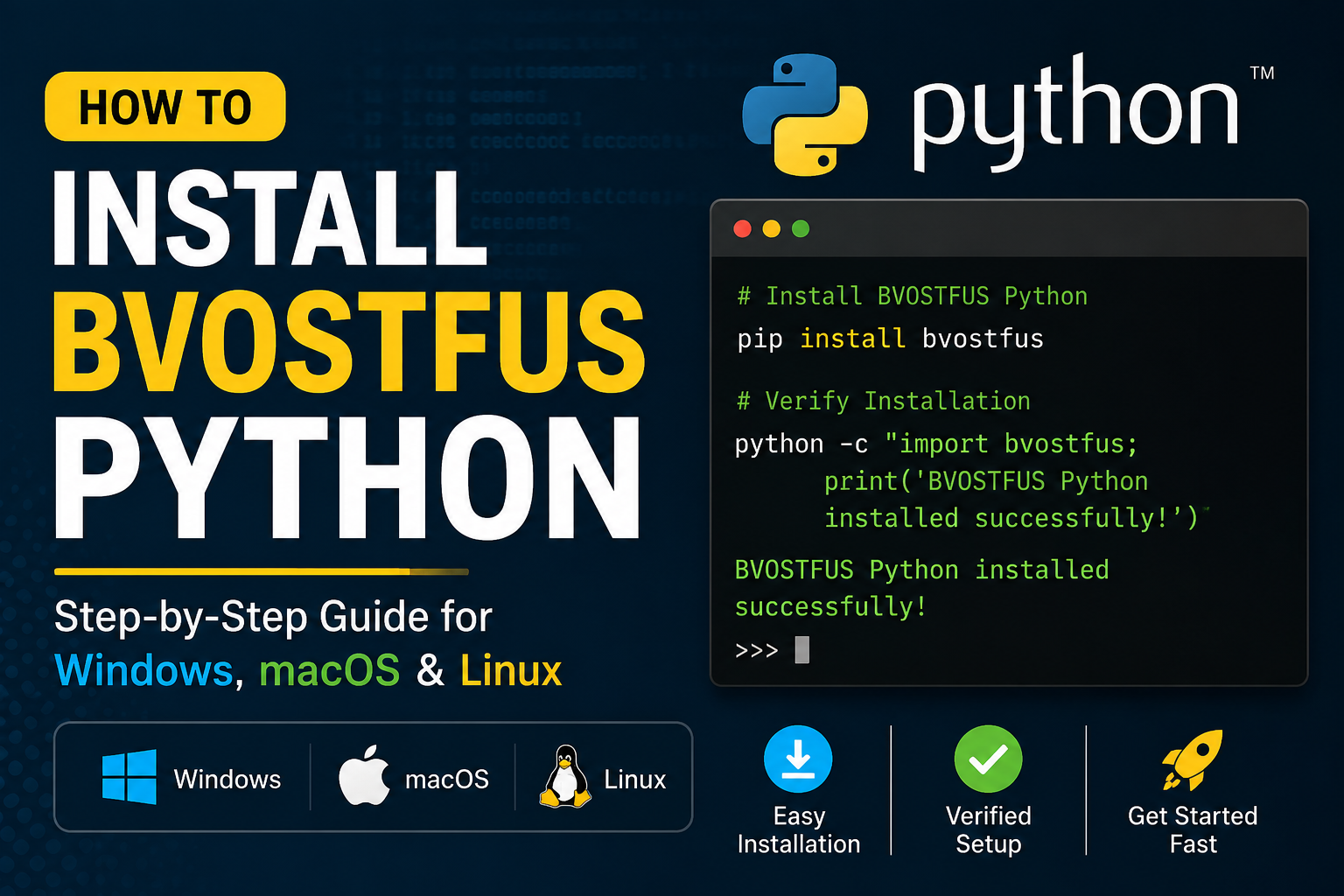Click the 'python -c "import bvostfus;' line
This screenshot has width=1344, height=896.
[936, 444]
